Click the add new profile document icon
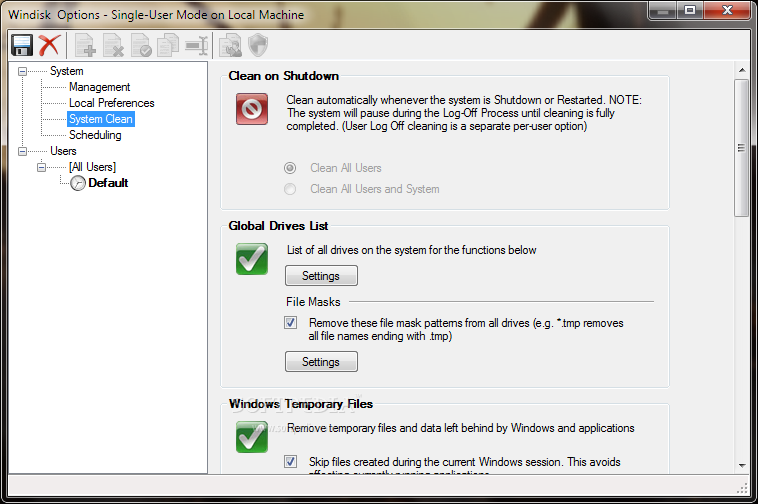Screen dimensions: 758x504 point(85,45)
